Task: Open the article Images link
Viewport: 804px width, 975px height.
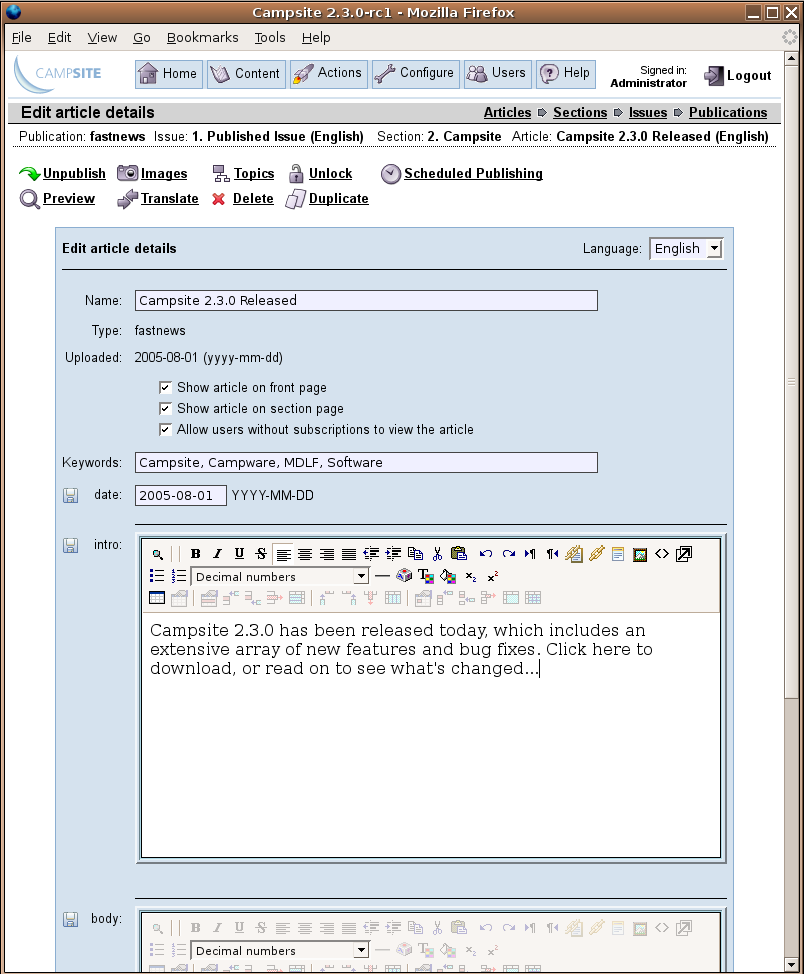Action: 164,173
